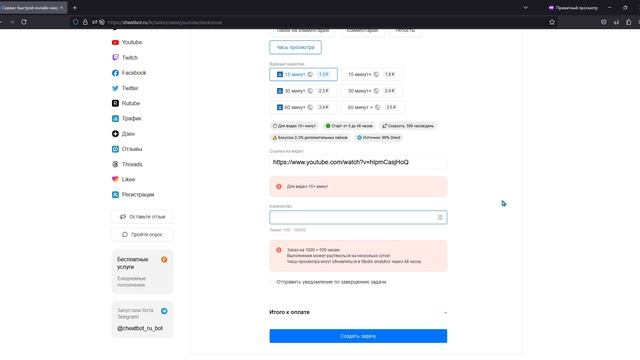Screen dimensions: 640x360
Task: Click the red Для видео 15+ минут alert
Action: [x=358, y=187]
